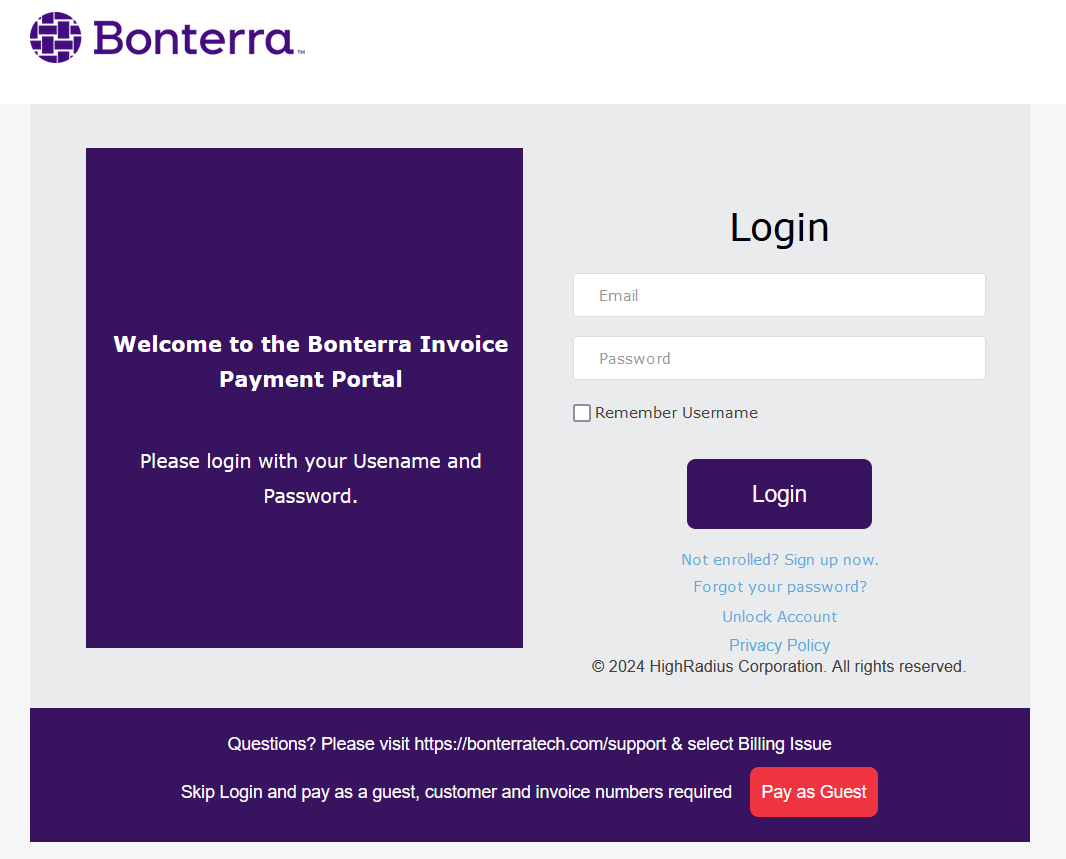Click the Please login with your Usename text
Image resolution: width=1066 pixels, height=859 pixels.
pos(311,478)
